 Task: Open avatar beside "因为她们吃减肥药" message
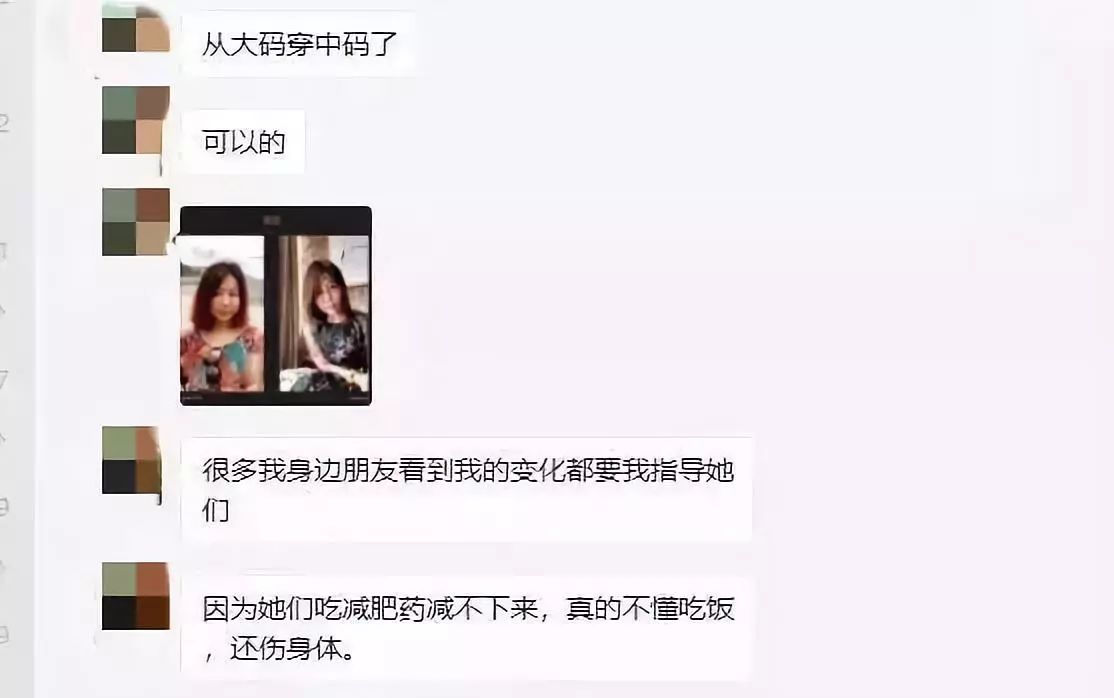tap(136, 596)
